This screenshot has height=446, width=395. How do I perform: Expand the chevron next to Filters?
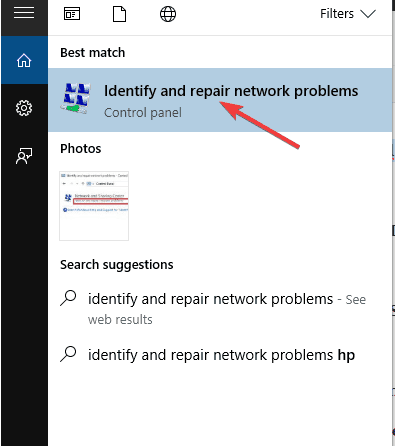[x=368, y=14]
